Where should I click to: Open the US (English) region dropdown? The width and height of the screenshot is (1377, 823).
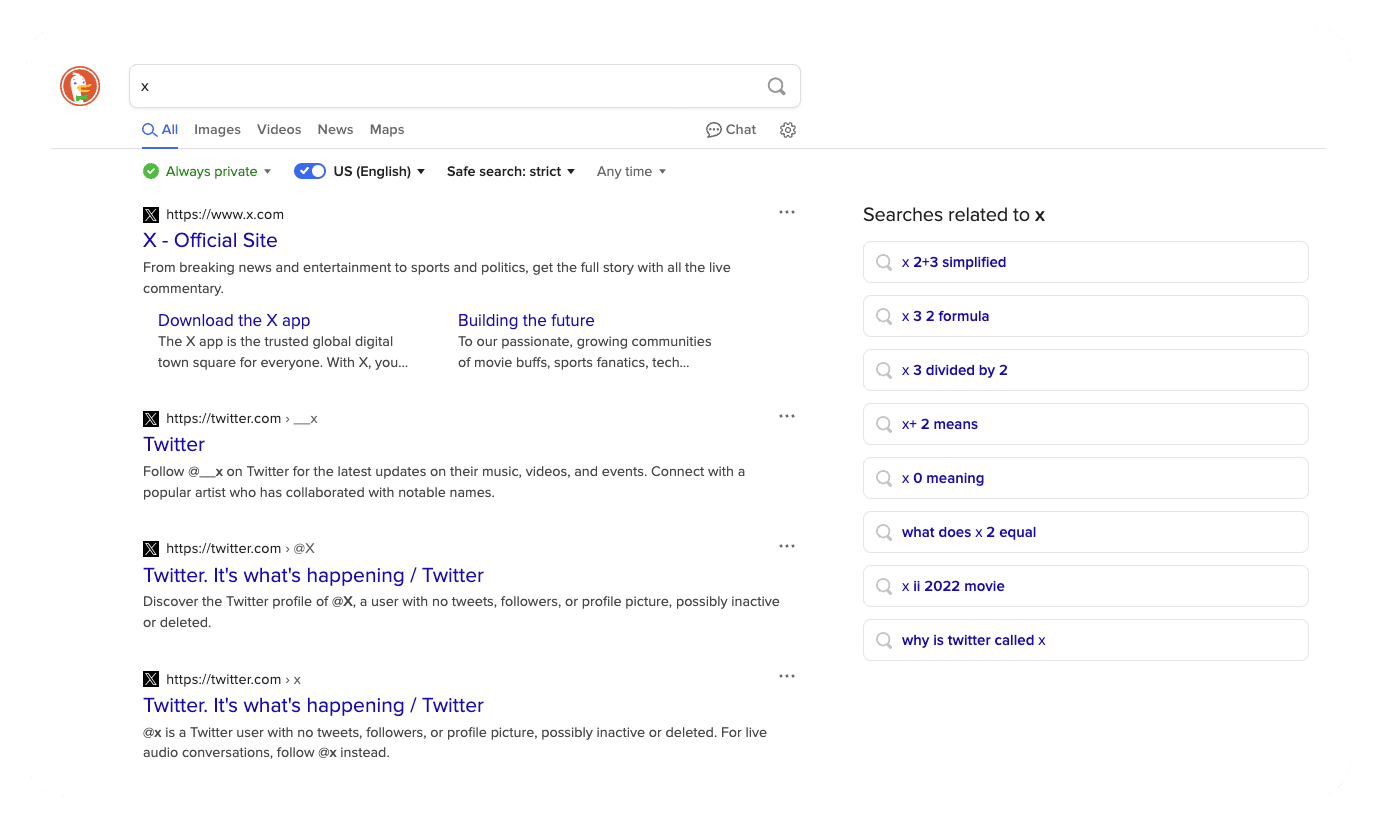tap(379, 171)
